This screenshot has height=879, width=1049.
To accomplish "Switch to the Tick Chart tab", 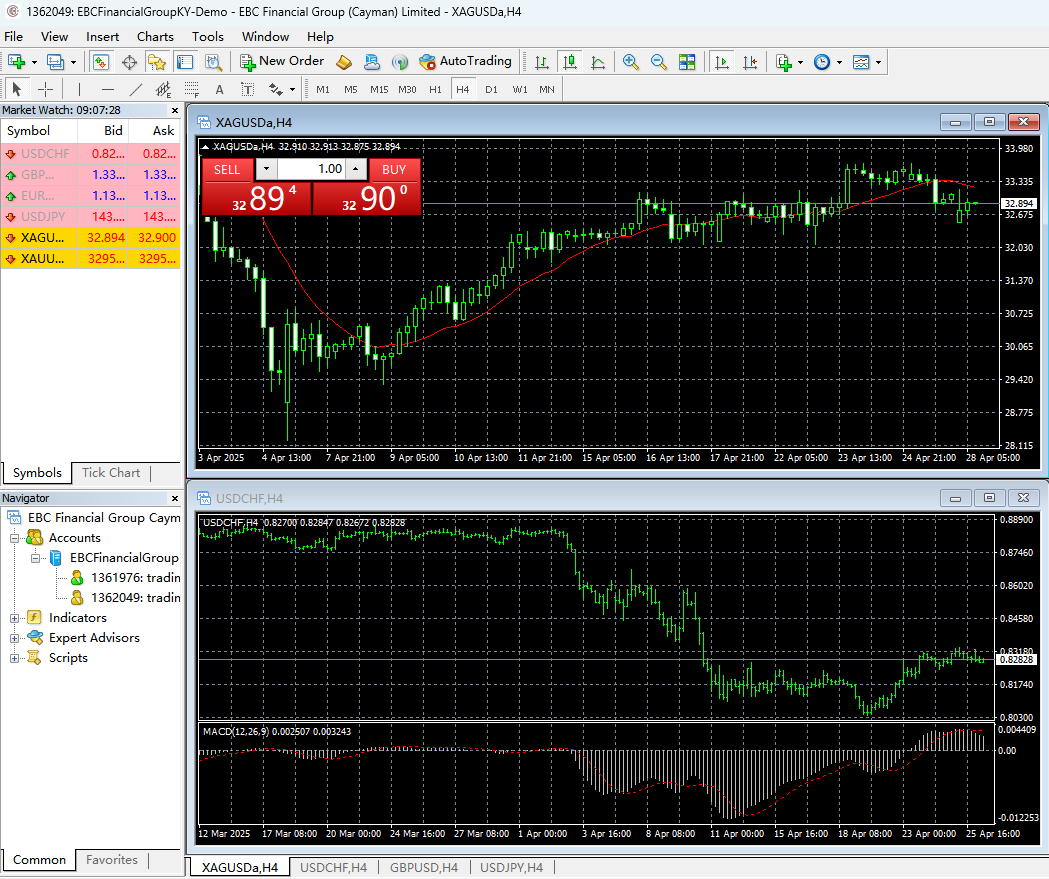I will point(111,473).
